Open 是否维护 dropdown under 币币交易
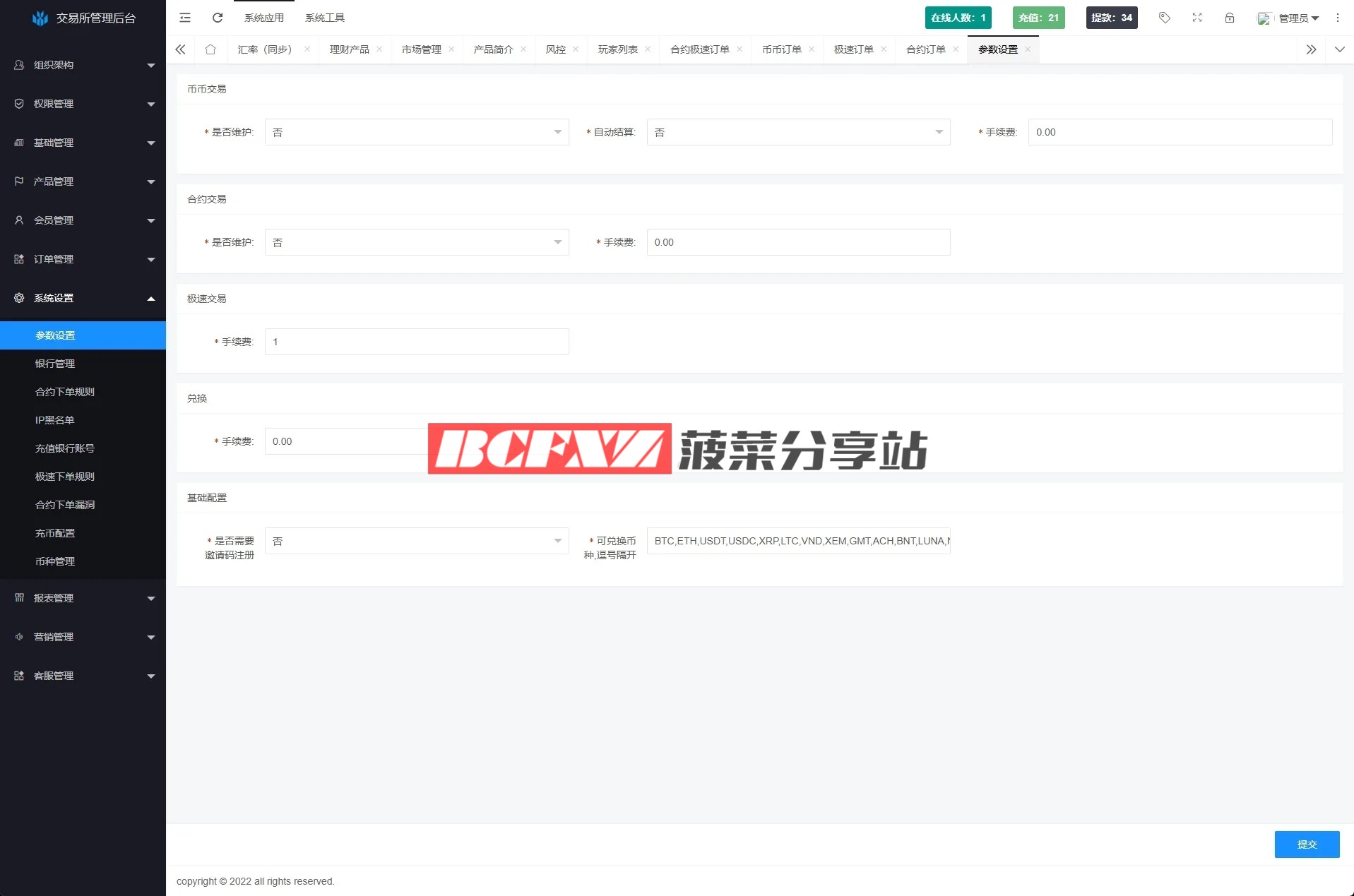Screen dimensions: 1354x896 click(416, 133)
